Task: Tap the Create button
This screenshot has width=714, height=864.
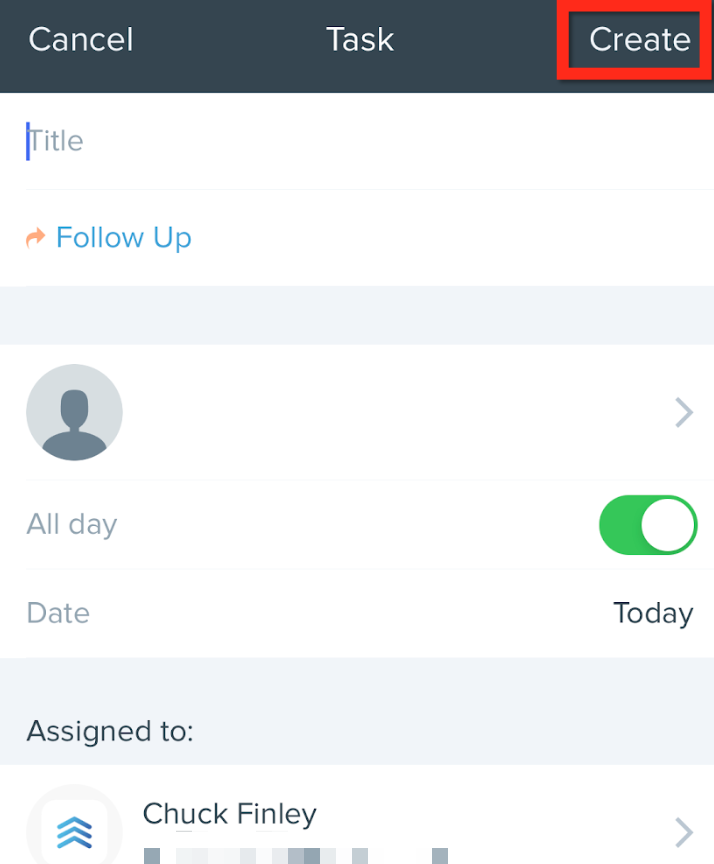Action: tap(639, 40)
